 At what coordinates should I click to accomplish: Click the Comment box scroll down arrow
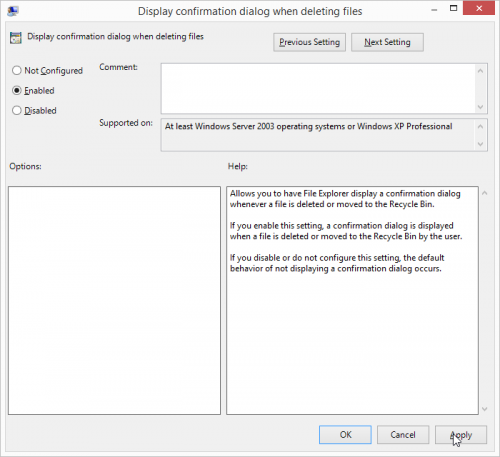tap(480, 107)
